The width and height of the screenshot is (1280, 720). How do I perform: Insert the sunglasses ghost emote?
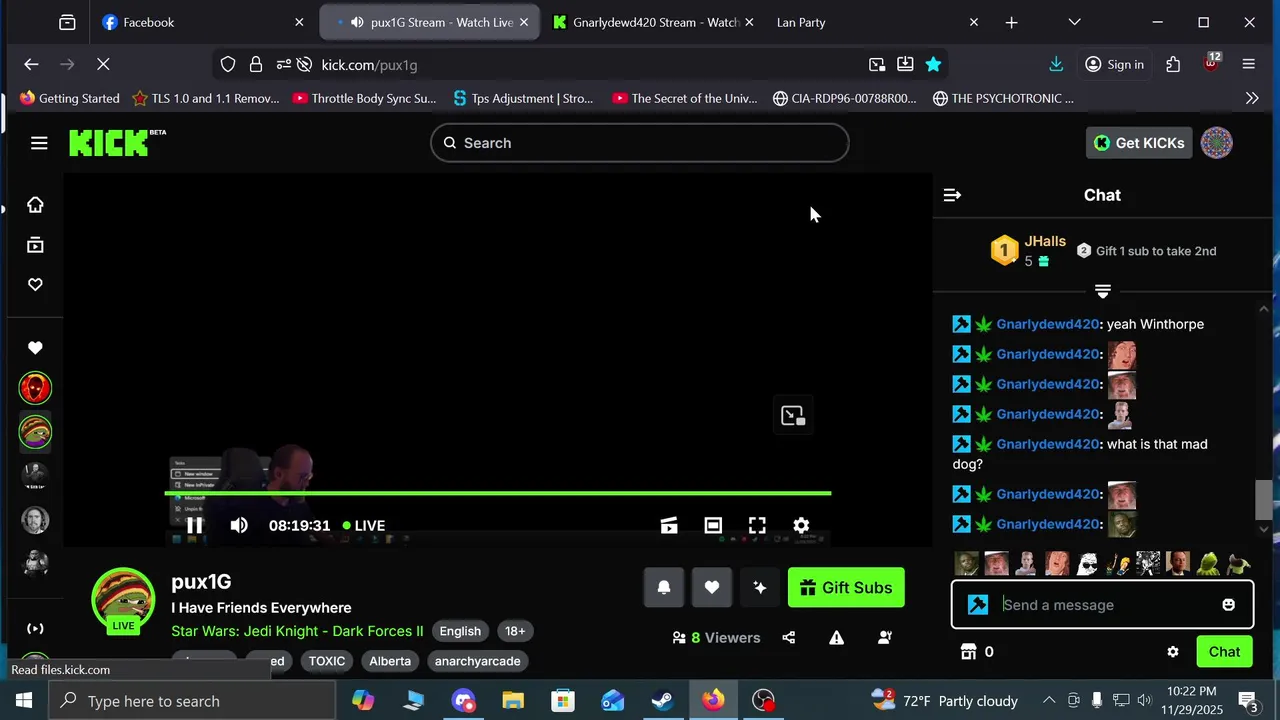click(x=1086, y=564)
